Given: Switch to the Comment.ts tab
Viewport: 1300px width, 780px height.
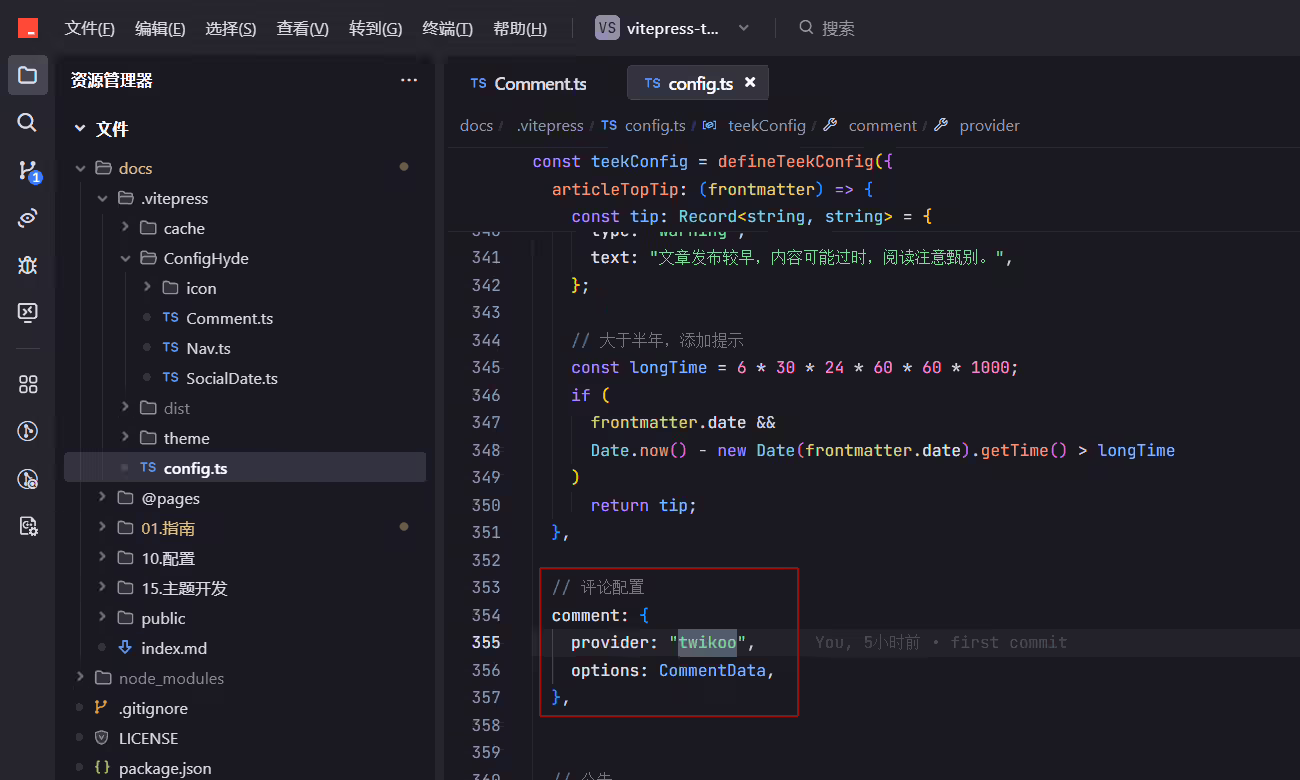Looking at the screenshot, I should [x=528, y=84].
